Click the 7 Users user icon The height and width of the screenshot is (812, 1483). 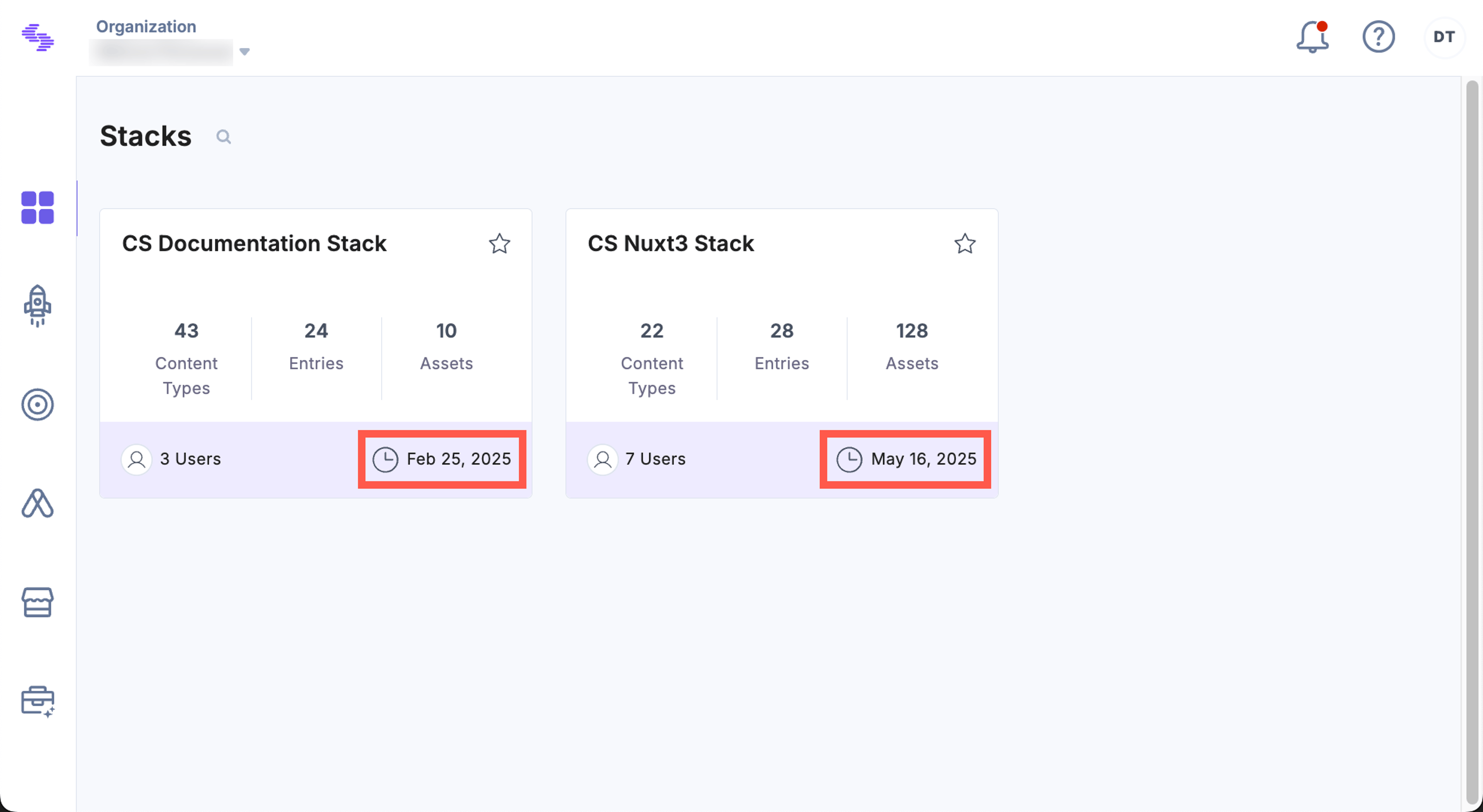coord(602,459)
